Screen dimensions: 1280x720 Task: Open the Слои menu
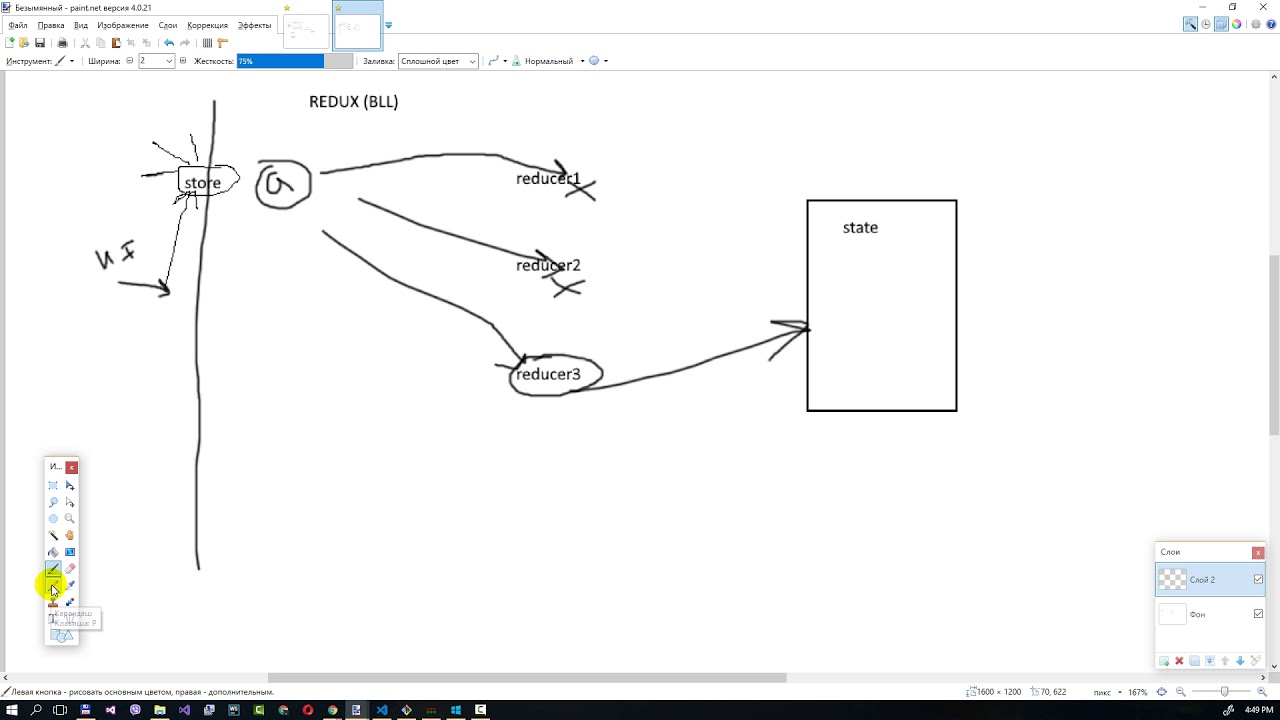[x=168, y=25]
